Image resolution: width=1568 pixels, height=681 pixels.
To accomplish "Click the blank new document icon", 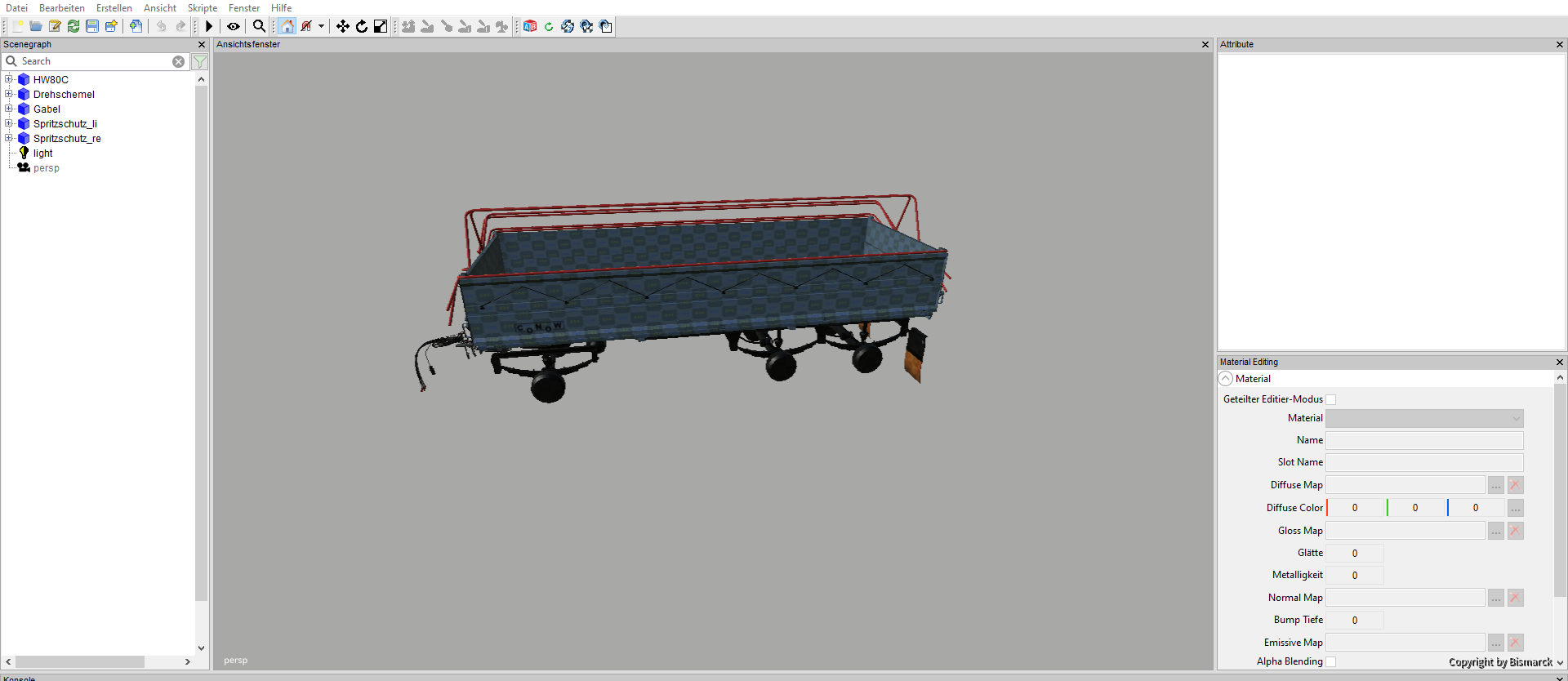I will click(x=17, y=26).
